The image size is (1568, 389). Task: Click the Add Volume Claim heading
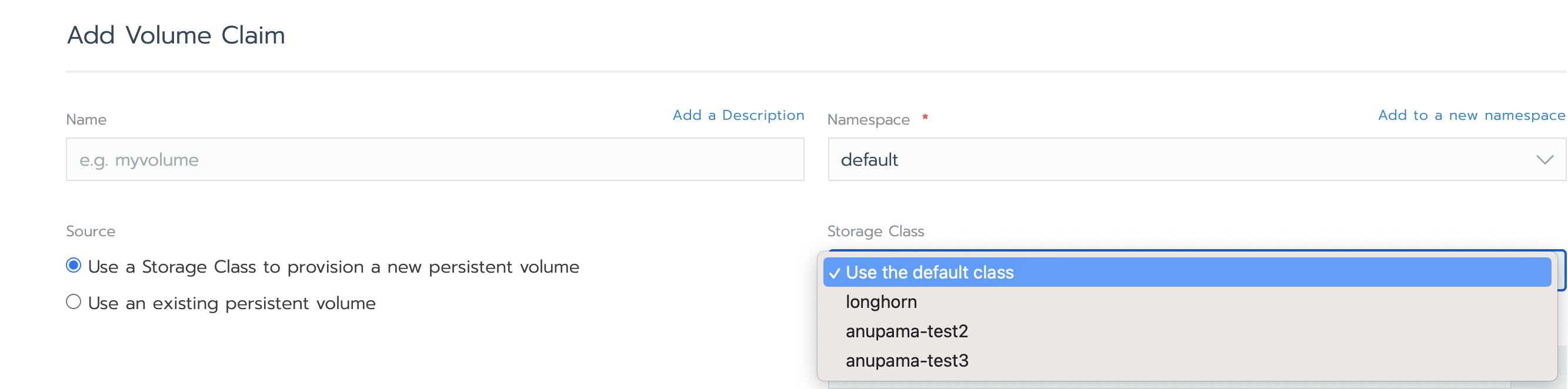pos(175,35)
